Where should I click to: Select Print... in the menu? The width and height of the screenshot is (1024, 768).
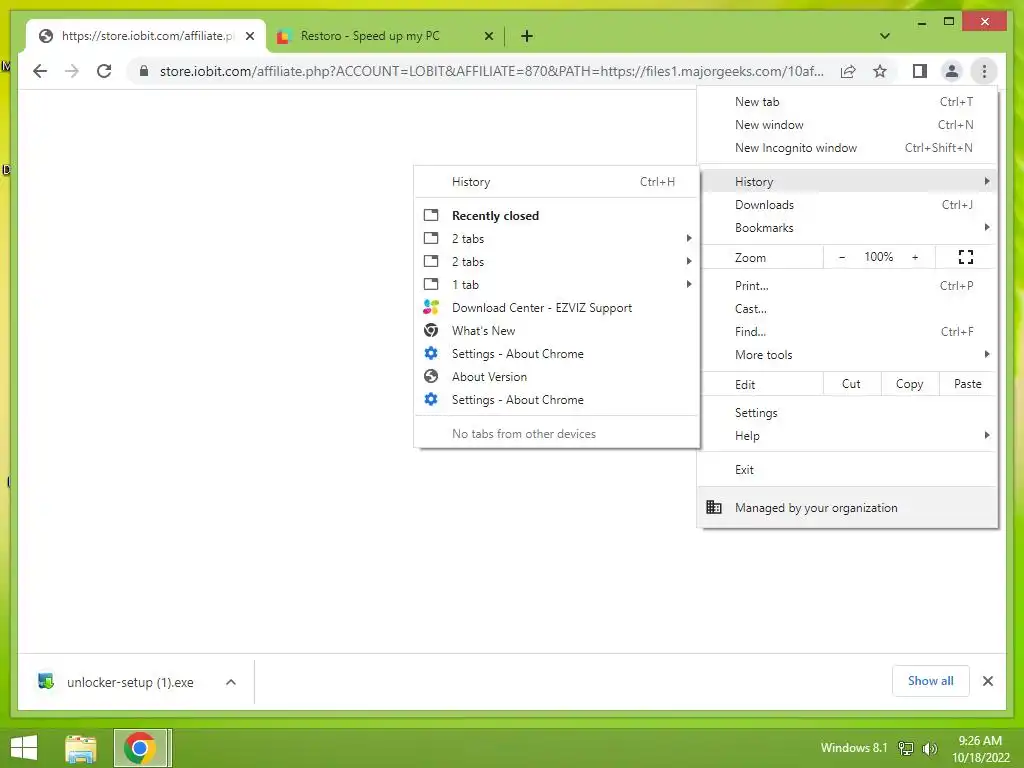click(x=848, y=285)
